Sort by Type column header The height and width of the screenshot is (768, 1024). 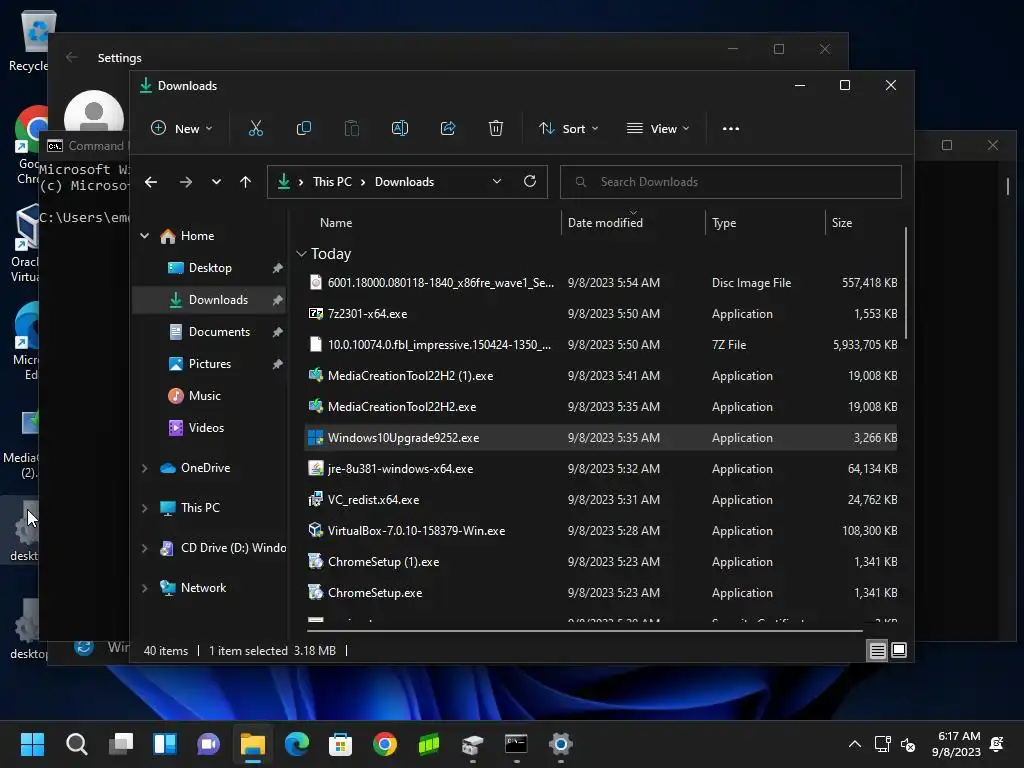pyautogui.click(x=724, y=223)
